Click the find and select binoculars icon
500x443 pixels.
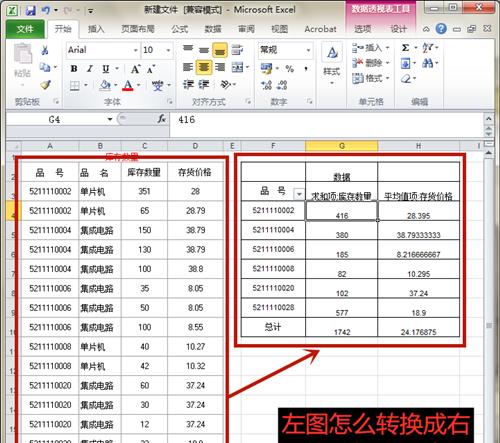[x=428, y=63]
